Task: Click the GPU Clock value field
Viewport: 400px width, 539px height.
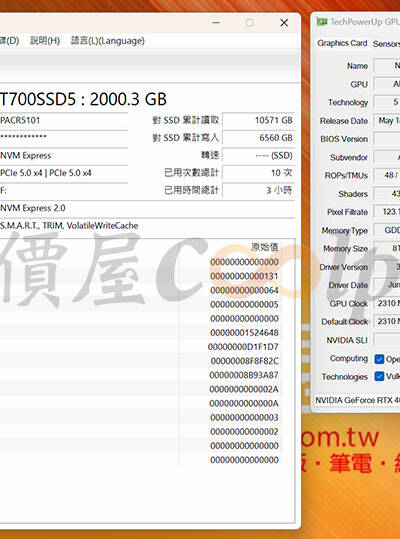Action: (x=387, y=304)
